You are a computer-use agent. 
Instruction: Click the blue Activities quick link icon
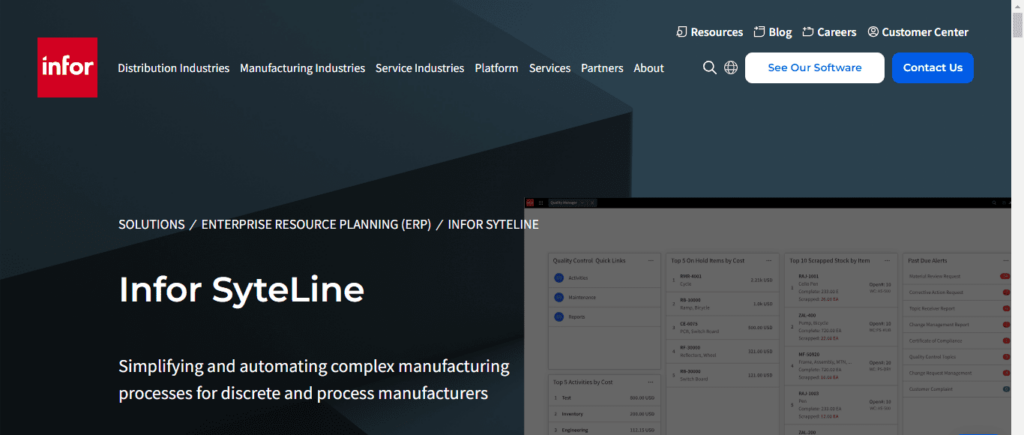tap(558, 278)
